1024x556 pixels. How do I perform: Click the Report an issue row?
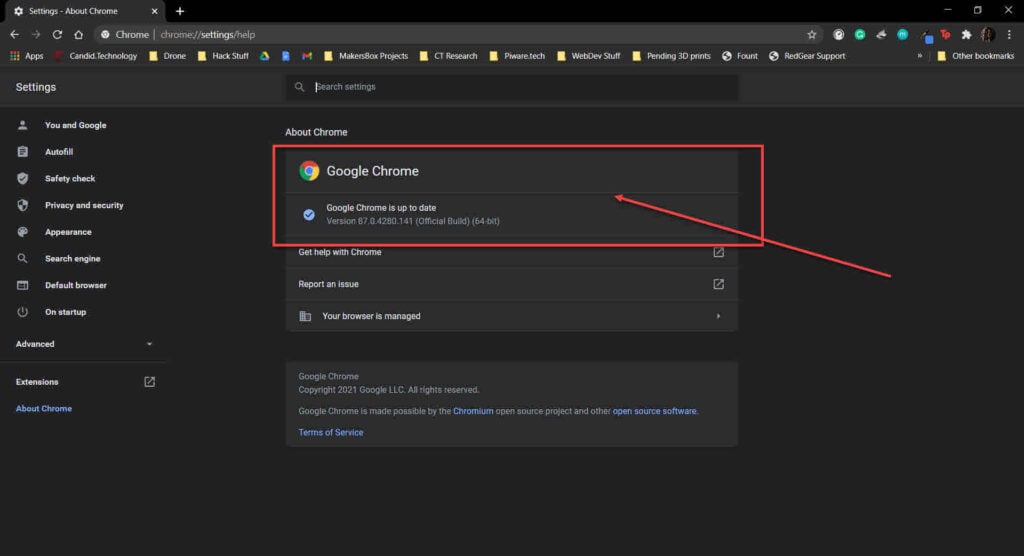click(x=512, y=284)
